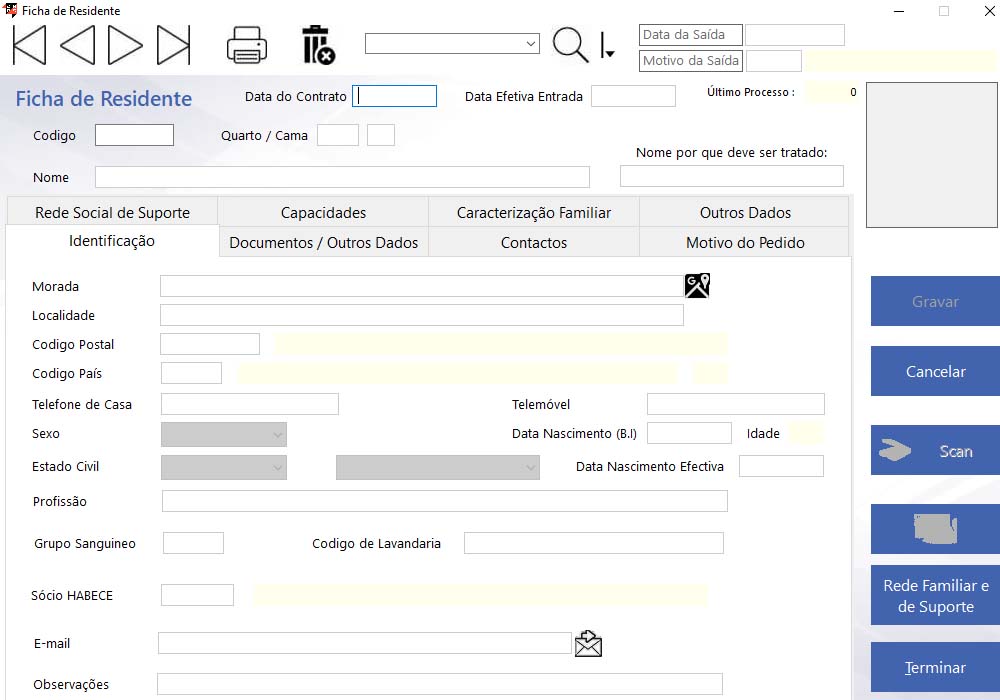Image resolution: width=1000 pixels, height=700 pixels.
Task: Print the resident record
Action: [247, 45]
